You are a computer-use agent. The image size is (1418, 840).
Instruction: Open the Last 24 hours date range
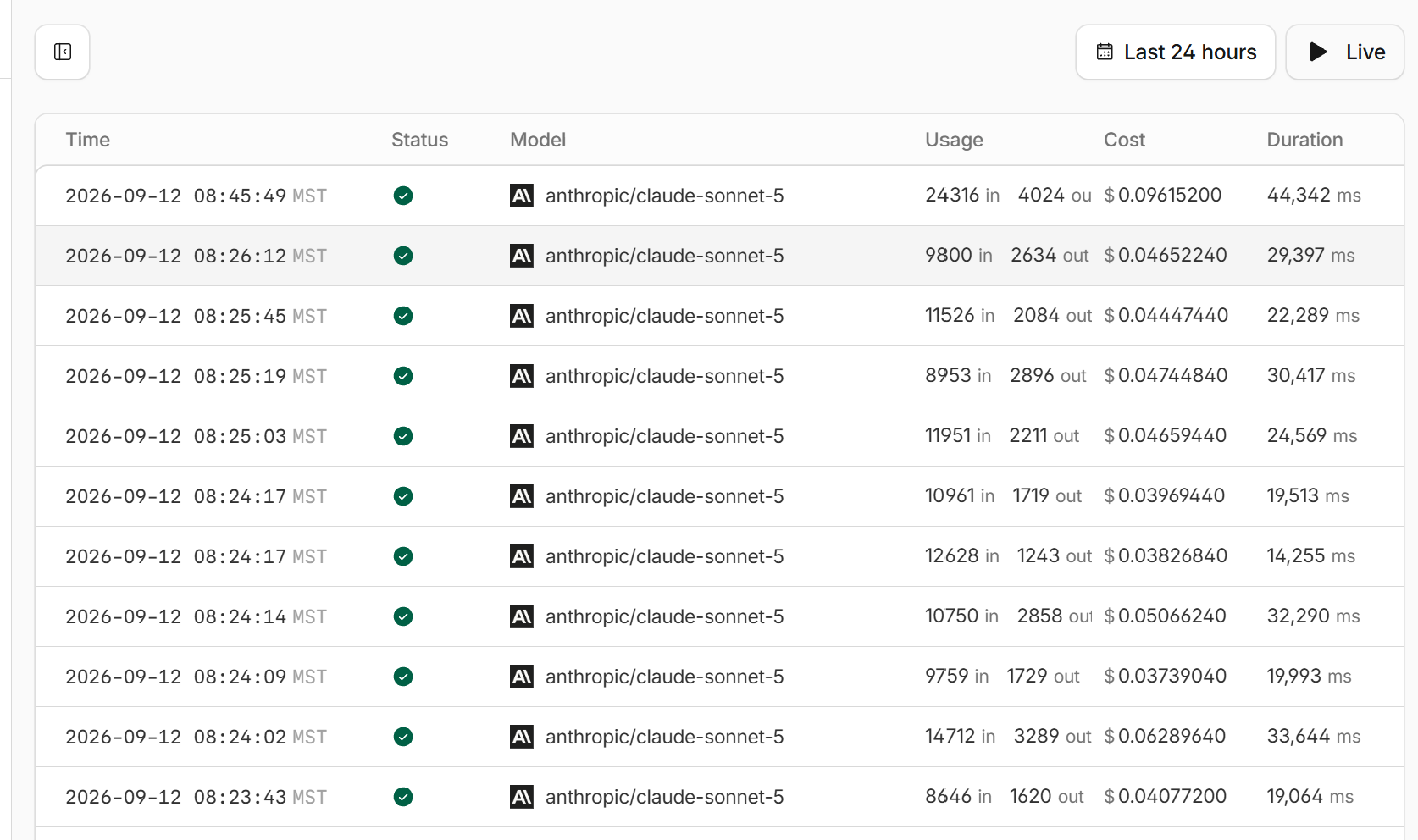coord(1176,52)
